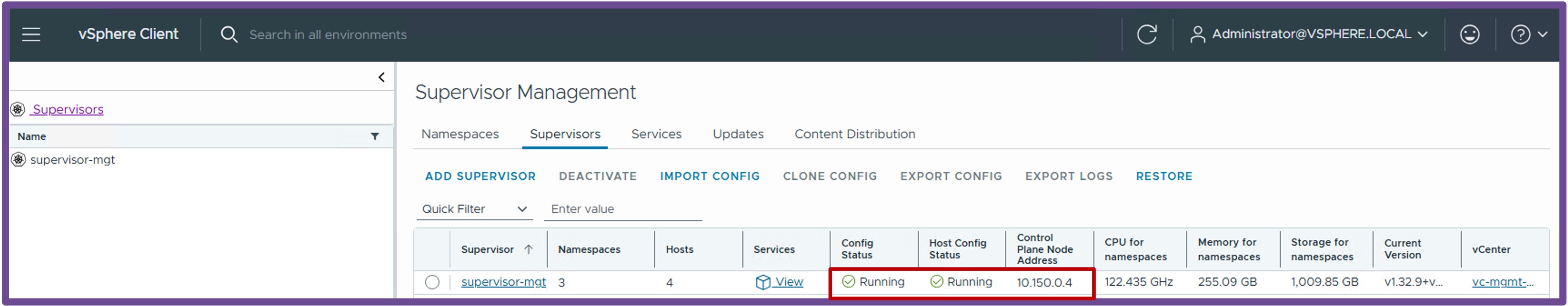Click the 122.435 GHz CPU cell

point(1138,282)
